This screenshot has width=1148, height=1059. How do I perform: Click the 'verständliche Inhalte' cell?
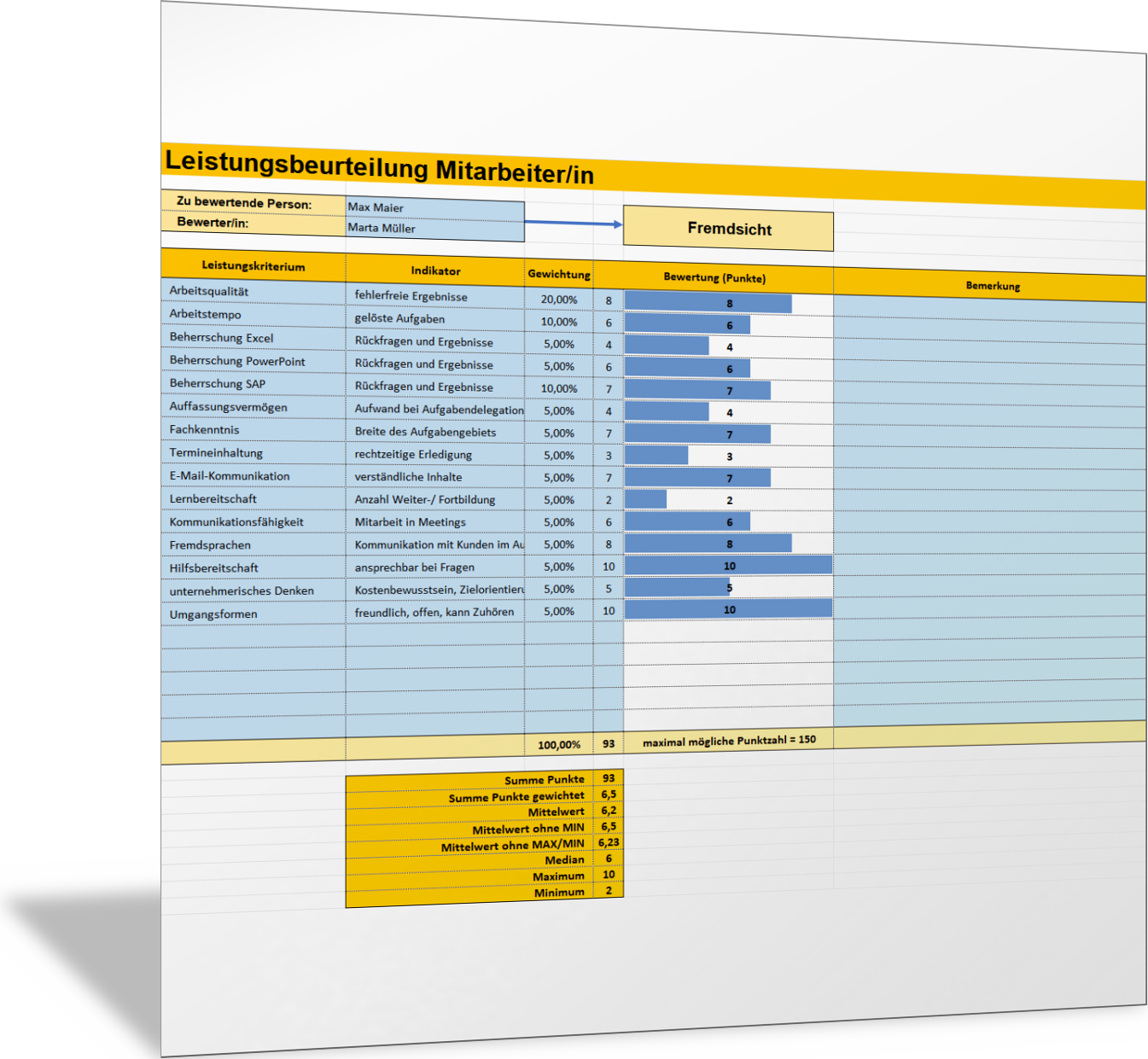pos(435,477)
